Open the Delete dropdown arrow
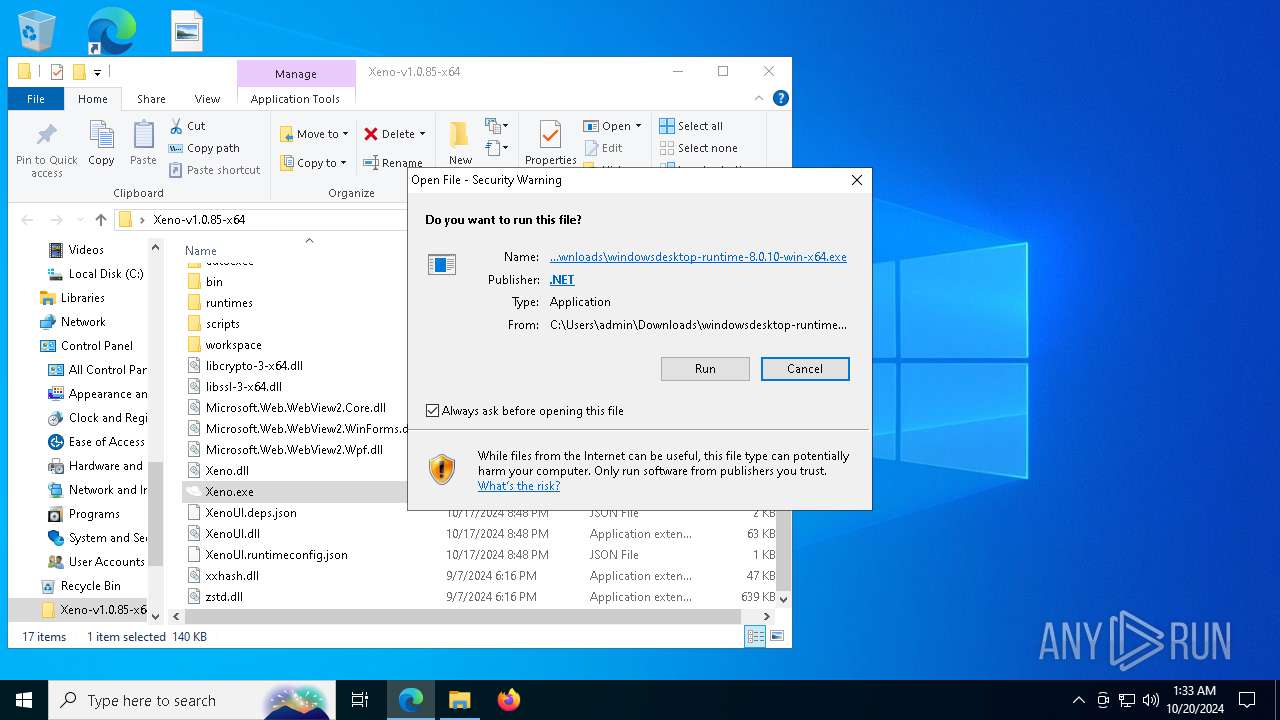The height and width of the screenshot is (720, 1280). tap(422, 134)
